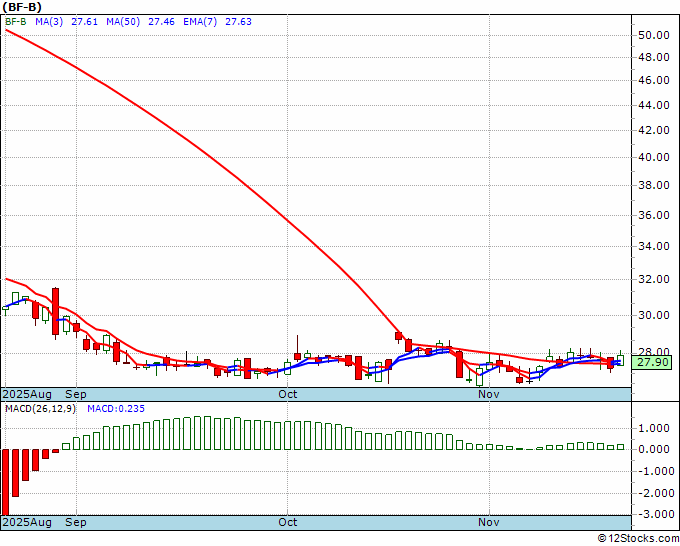Click the MA(50) indicator label
Viewport: 680px width, 546px height.
pyautogui.click(x=123, y=22)
